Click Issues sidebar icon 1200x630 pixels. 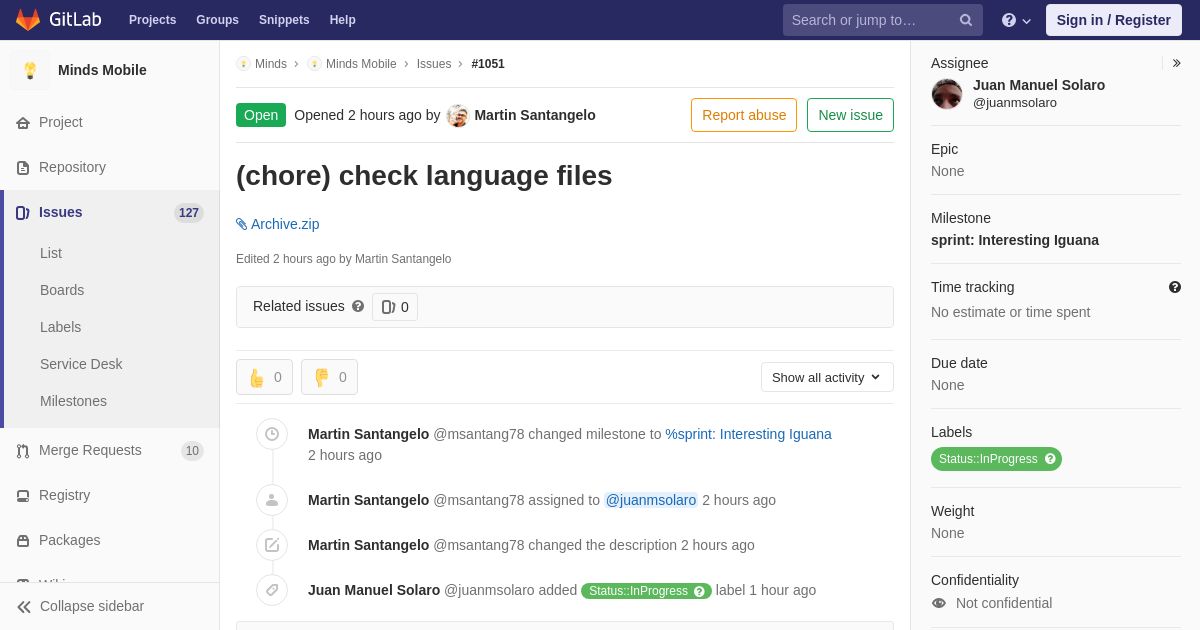click(23, 213)
